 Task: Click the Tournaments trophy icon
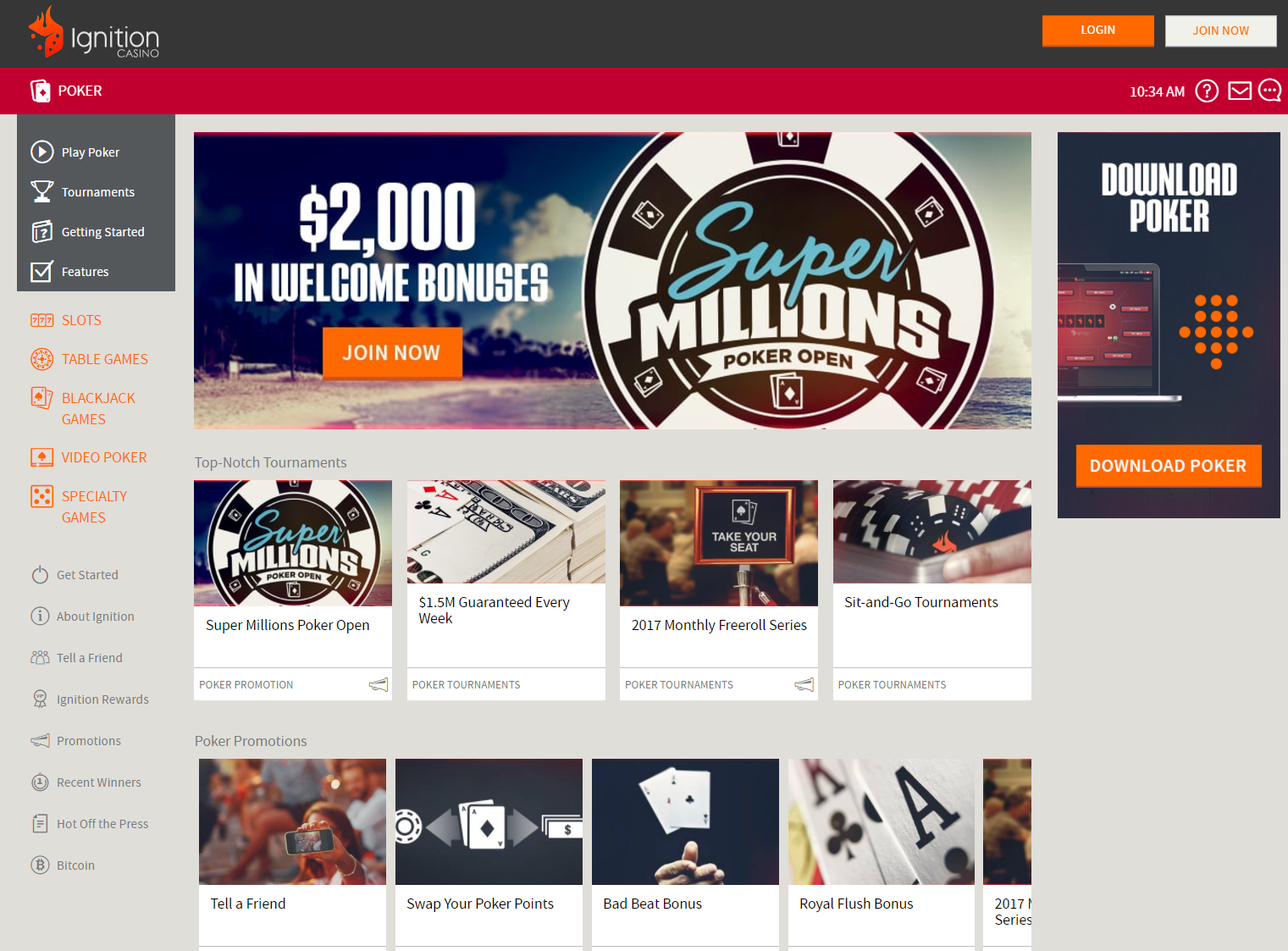(42, 191)
